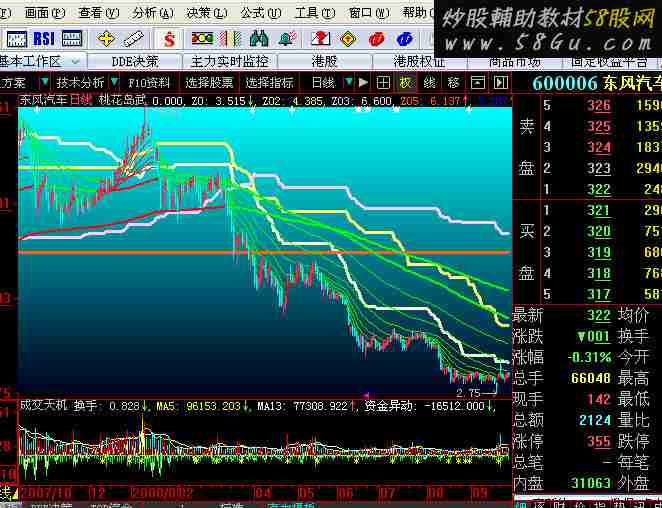The image size is (662, 508).
Task: Open the 窗口(W) menu
Action: [369, 14]
